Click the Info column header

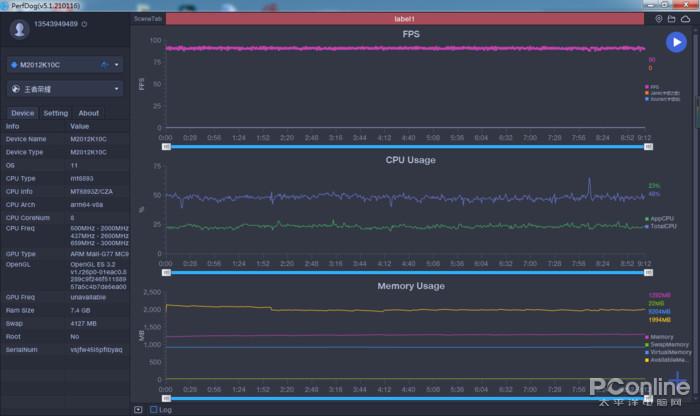click(x=12, y=126)
